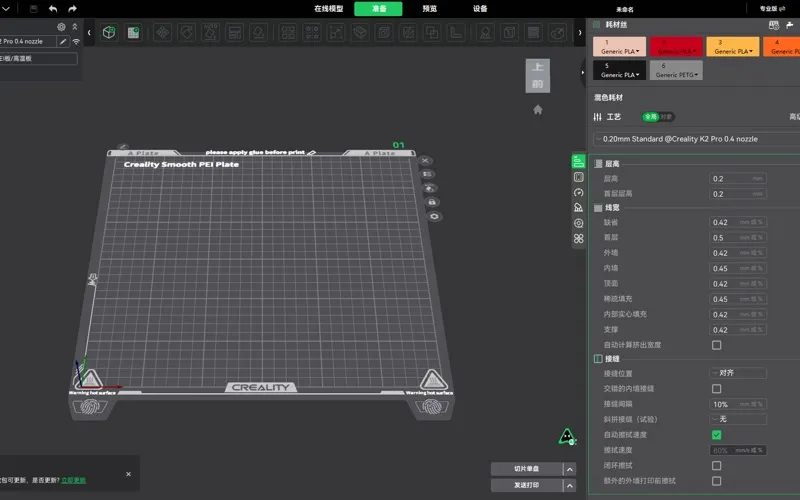Select the Scale tool icon
This screenshot has height=500, width=800.
[x=336, y=33]
